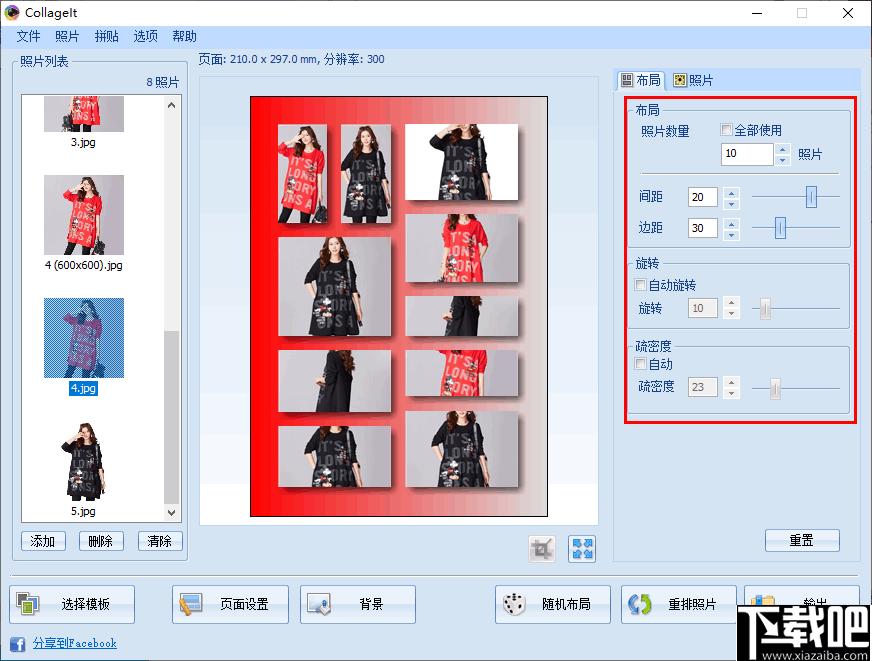This screenshot has height=661, width=872.
Task: Decrease the photo count with down arrow
Action: tap(782, 160)
